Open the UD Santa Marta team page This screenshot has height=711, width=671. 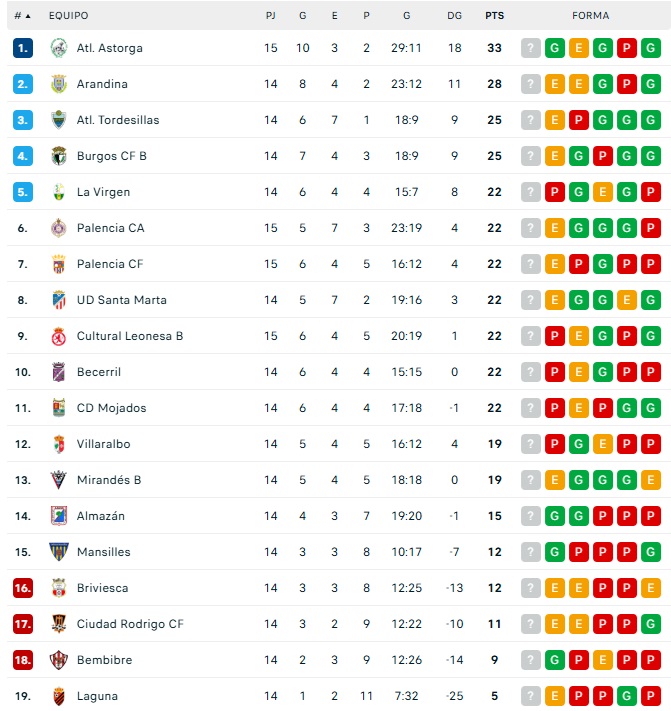point(122,300)
